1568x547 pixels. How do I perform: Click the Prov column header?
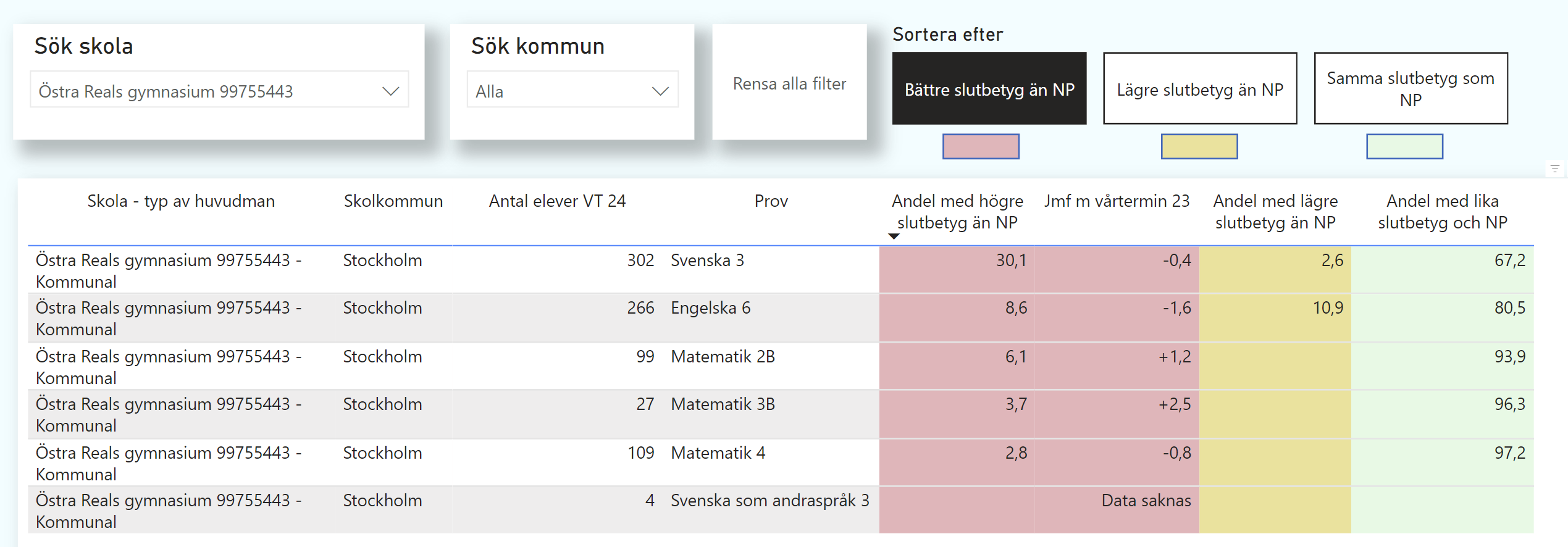point(771,201)
